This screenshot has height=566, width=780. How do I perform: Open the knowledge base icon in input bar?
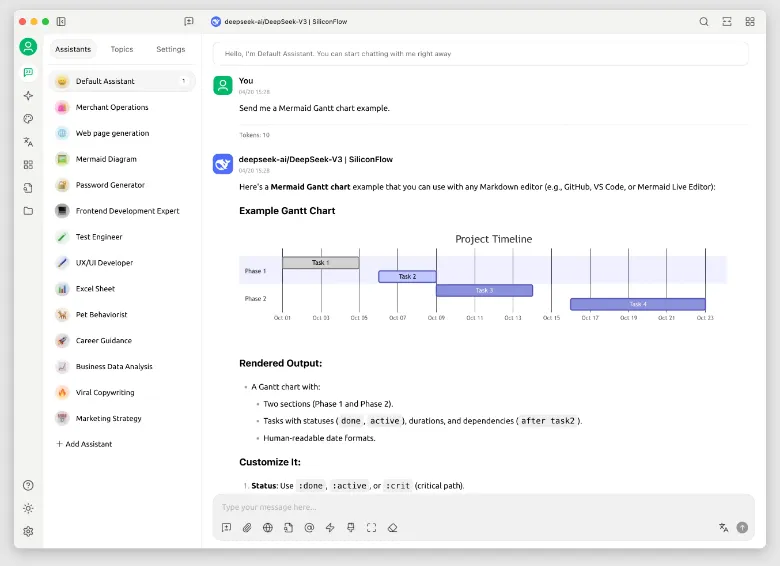coord(288,527)
